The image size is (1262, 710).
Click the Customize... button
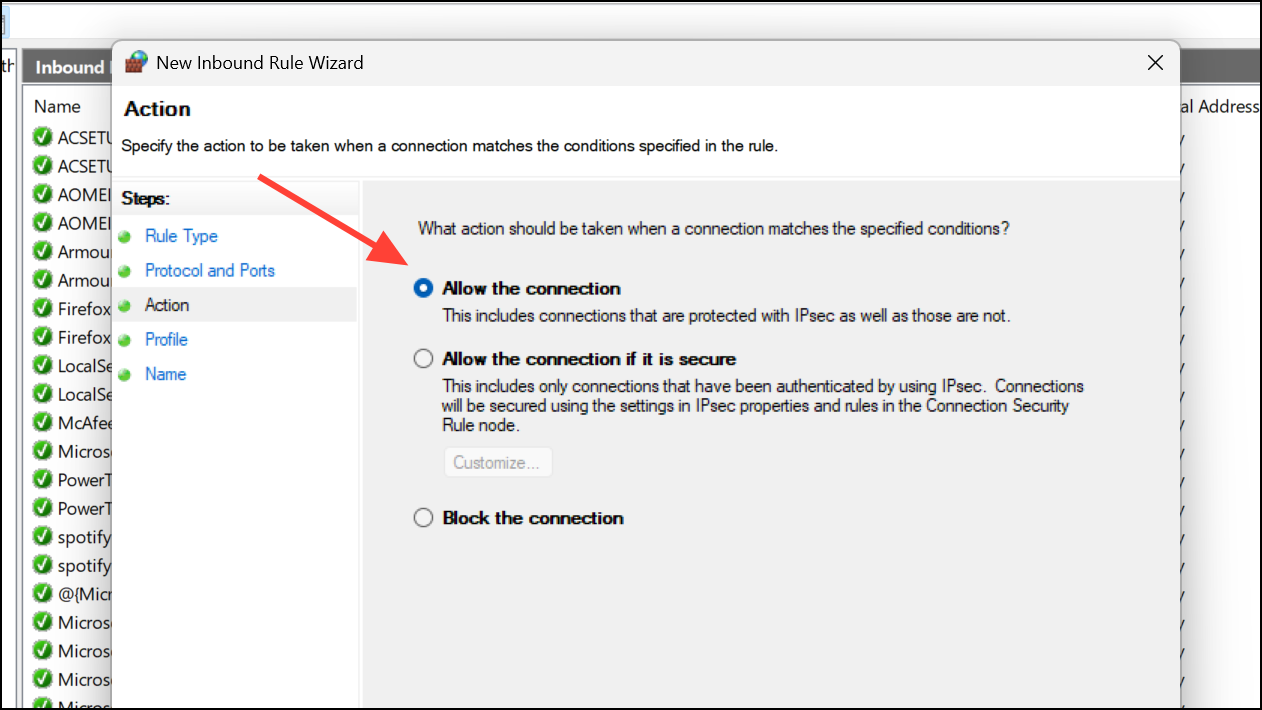click(497, 463)
